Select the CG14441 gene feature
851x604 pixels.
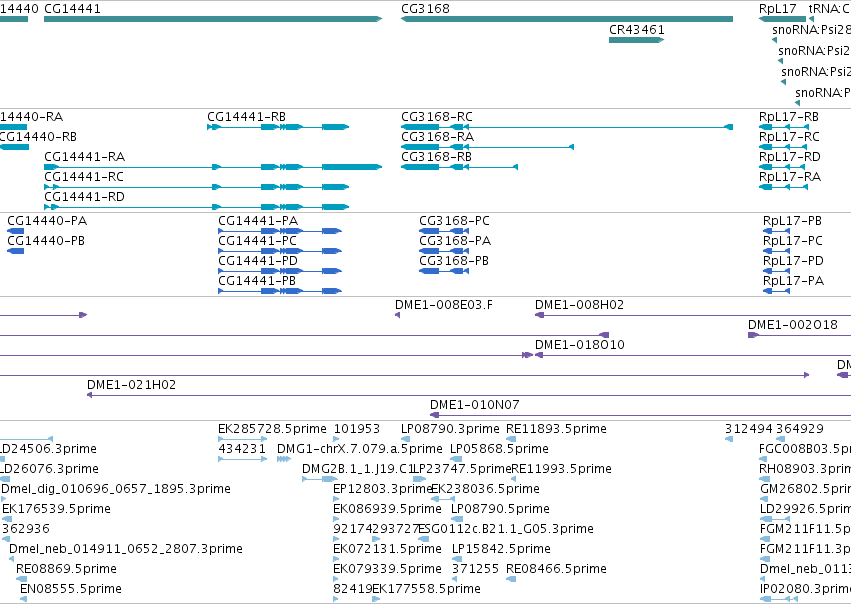[213, 19]
